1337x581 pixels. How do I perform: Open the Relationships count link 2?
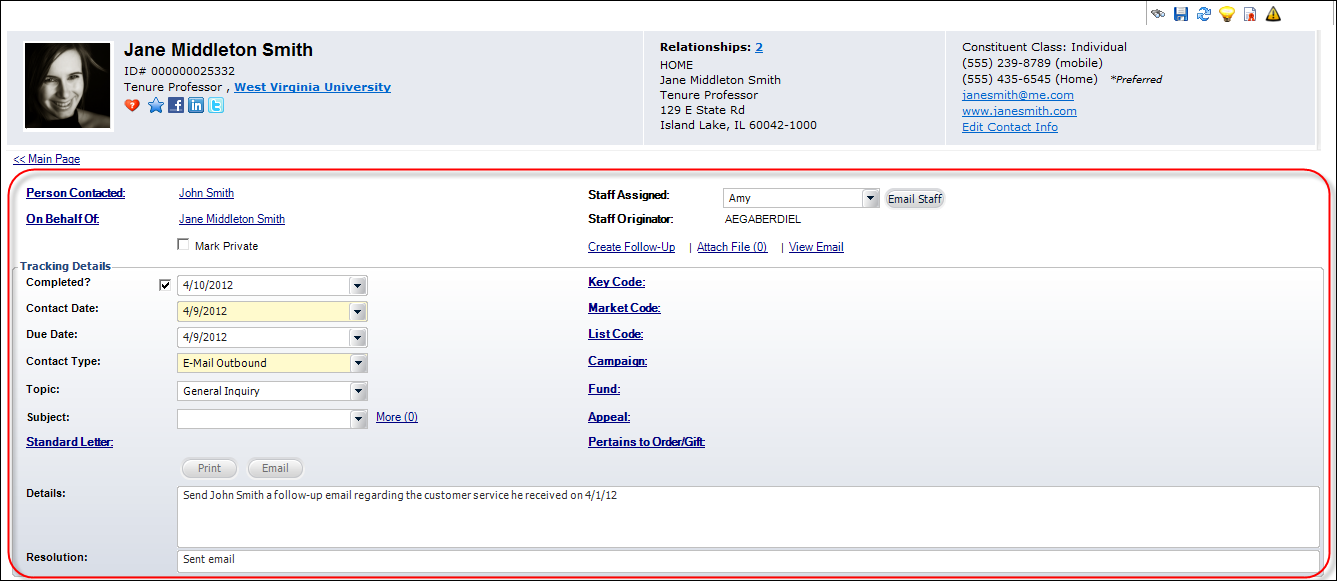coord(759,47)
